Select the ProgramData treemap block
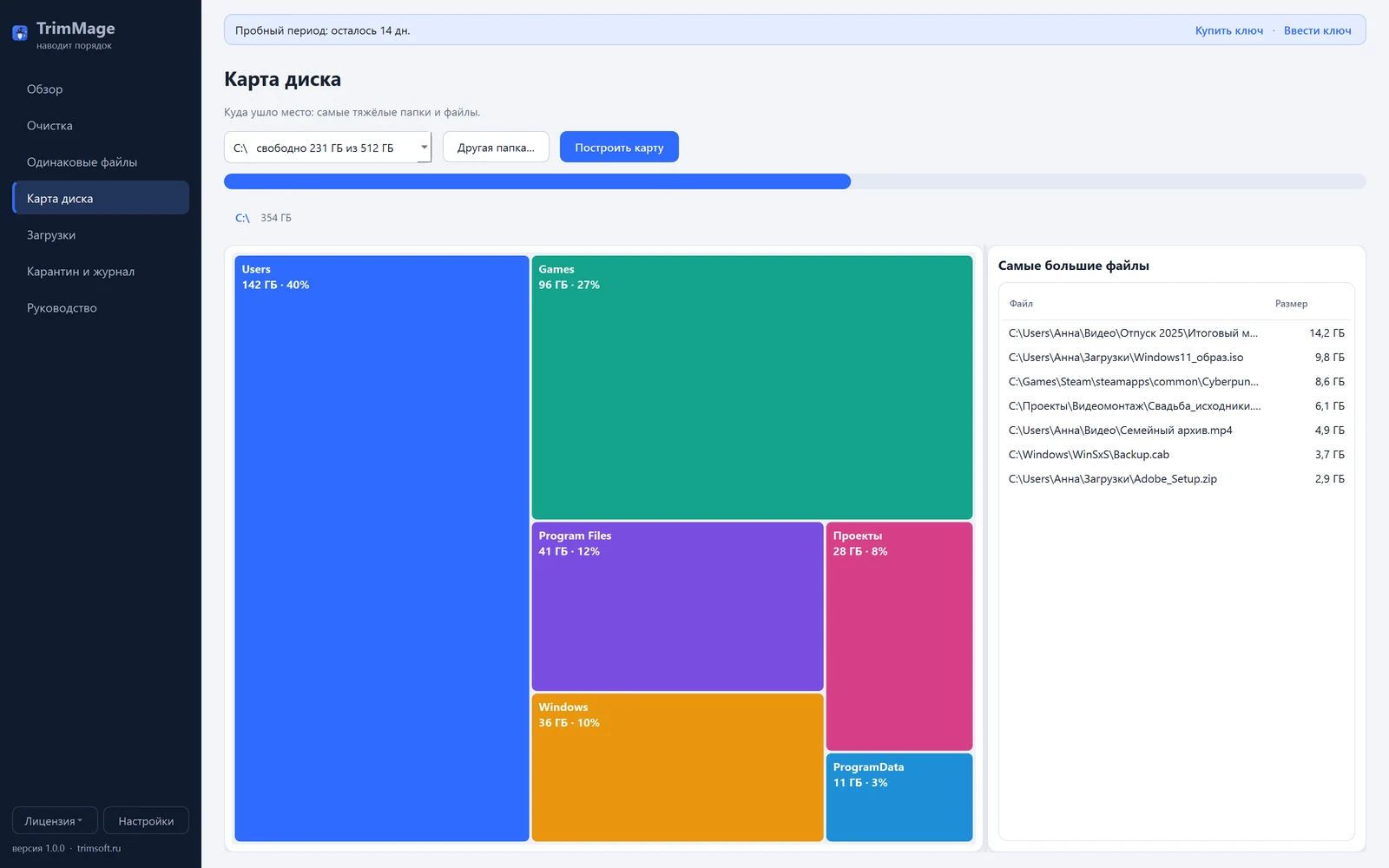This screenshot has width=1389, height=868. click(899, 797)
